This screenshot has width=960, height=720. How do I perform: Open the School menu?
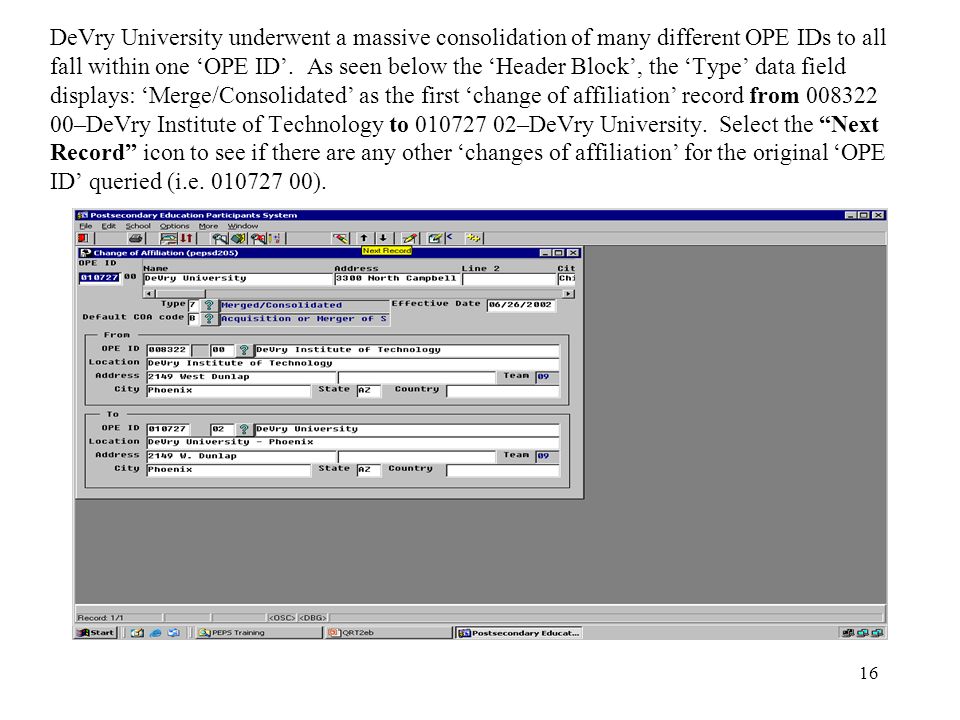tap(138, 226)
